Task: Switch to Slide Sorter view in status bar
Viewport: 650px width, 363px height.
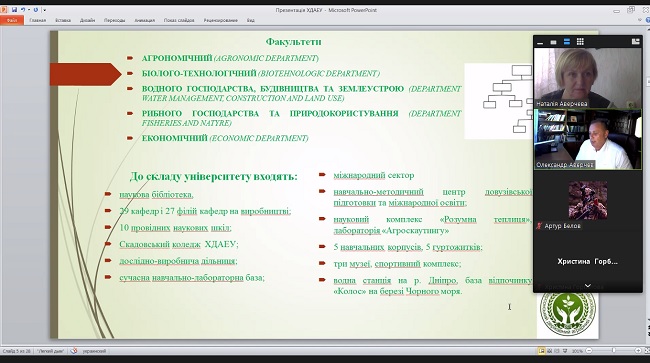Action: click(550, 351)
